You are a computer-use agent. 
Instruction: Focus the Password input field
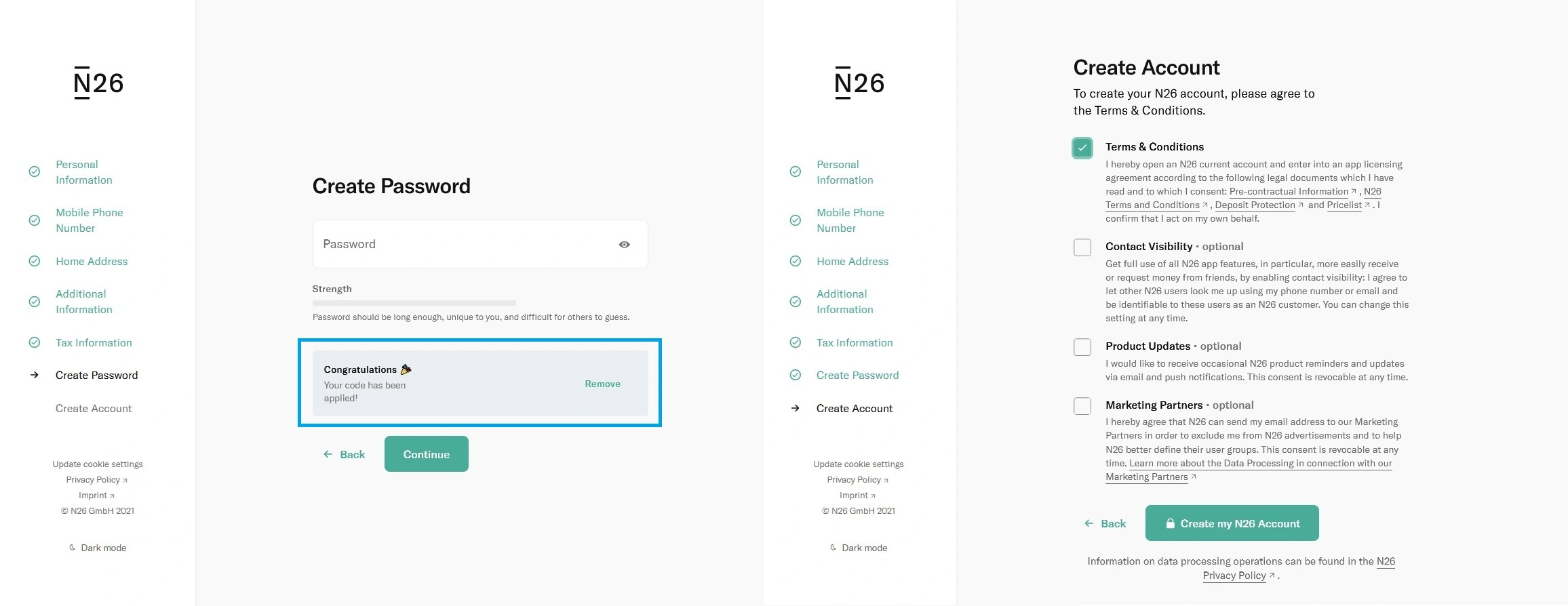[x=461, y=245]
